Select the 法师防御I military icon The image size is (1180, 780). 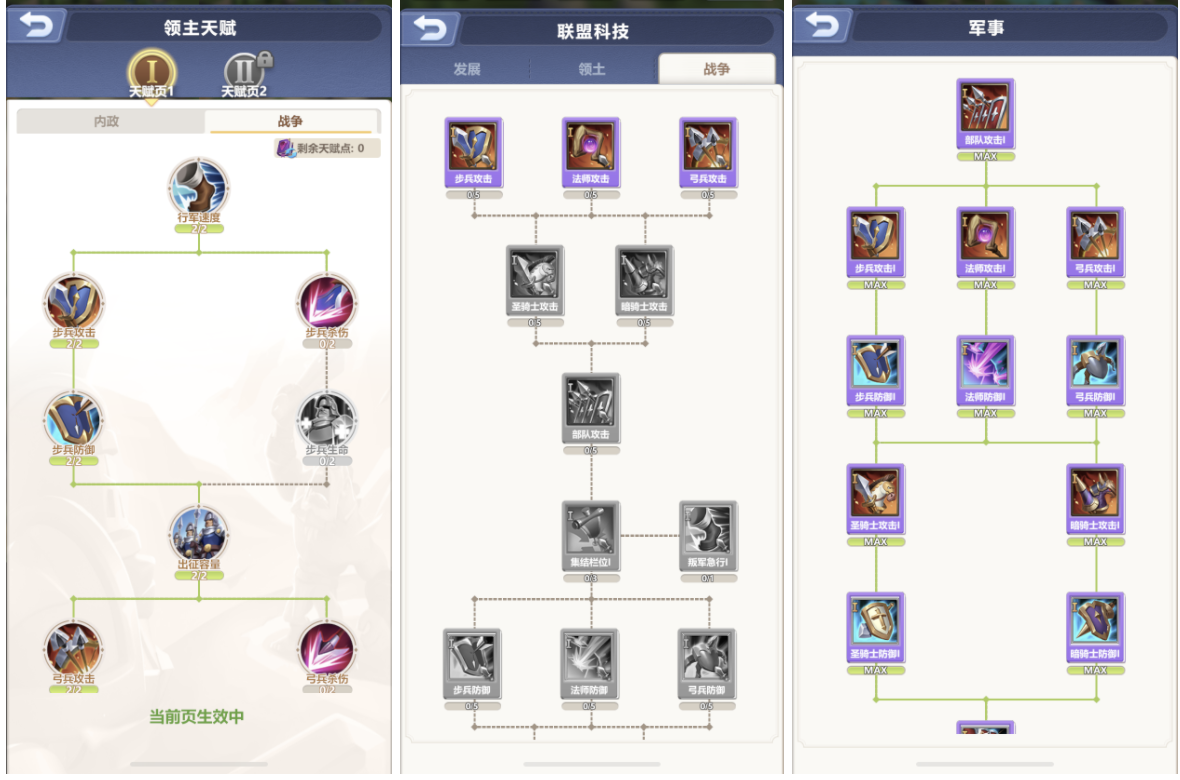click(986, 371)
